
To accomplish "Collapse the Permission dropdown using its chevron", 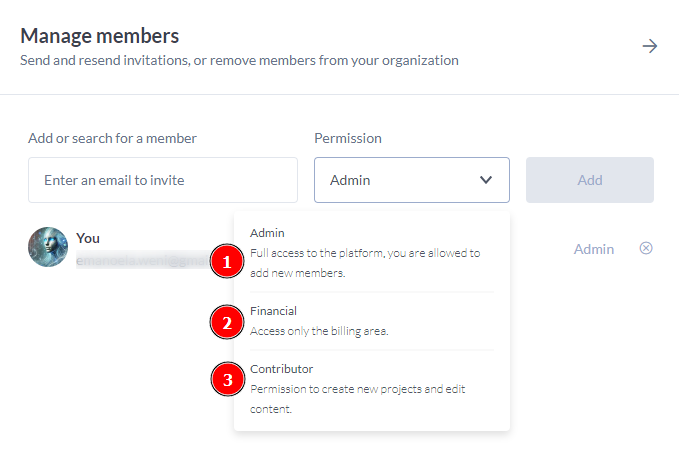I will coord(486,180).
